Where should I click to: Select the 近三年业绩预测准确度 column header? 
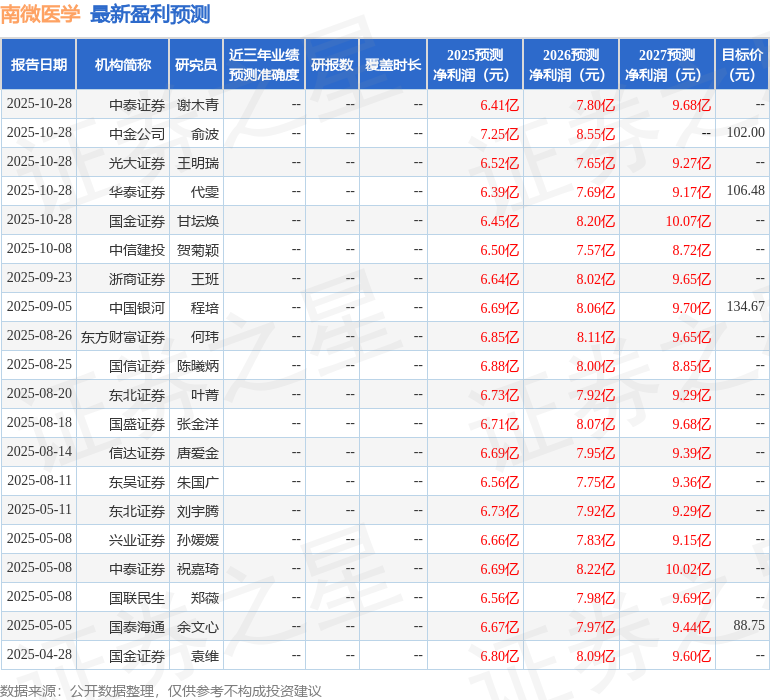[x=264, y=65]
